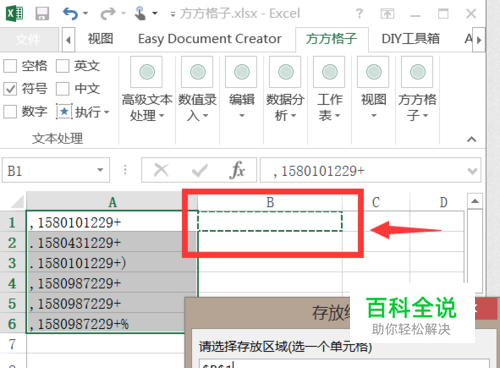Open ribbon display options
This screenshot has height=368, width=500.
click(387, 14)
